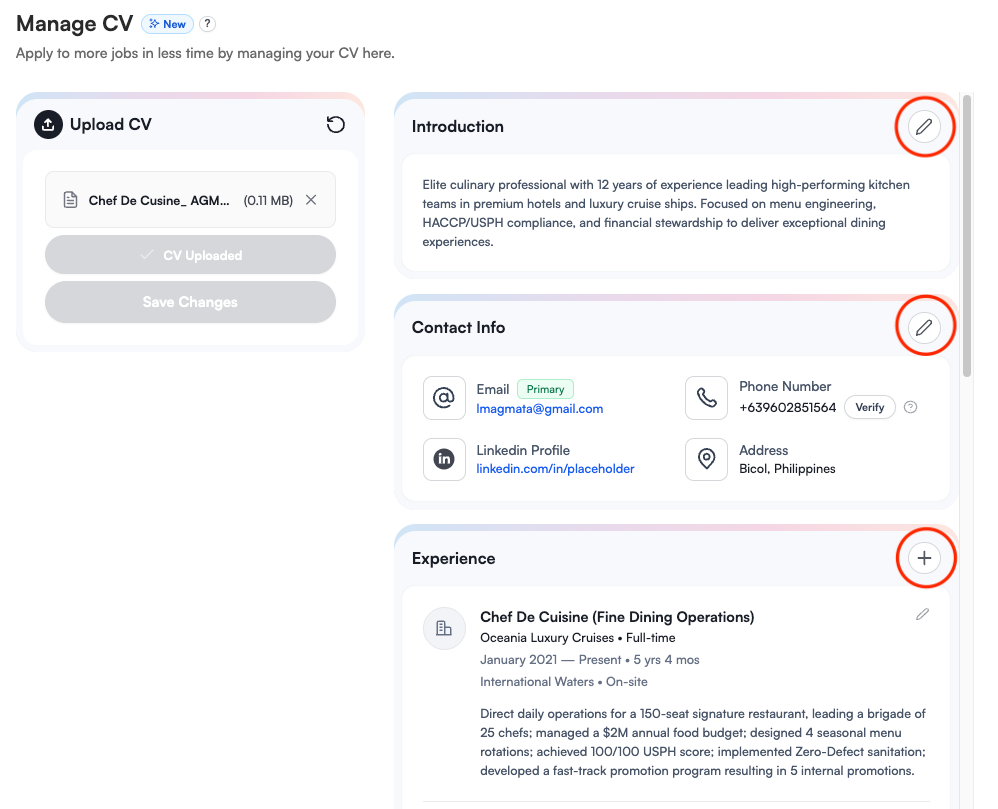This screenshot has width=998, height=809.
Task: Open the lmagmata@gmail.com email link
Action: point(539,408)
